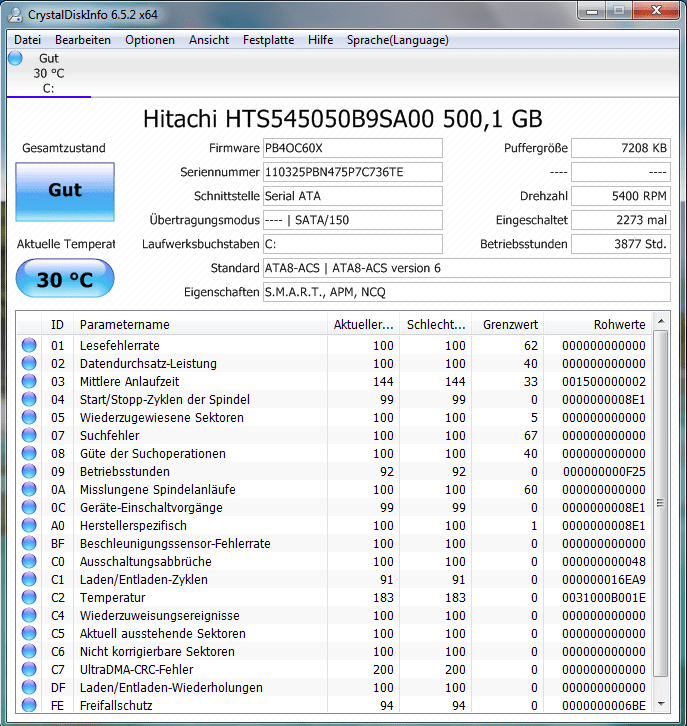Click the SMART list scrollbar up arrow
Image resolution: width=687 pixels, height=726 pixels.
click(x=661, y=321)
